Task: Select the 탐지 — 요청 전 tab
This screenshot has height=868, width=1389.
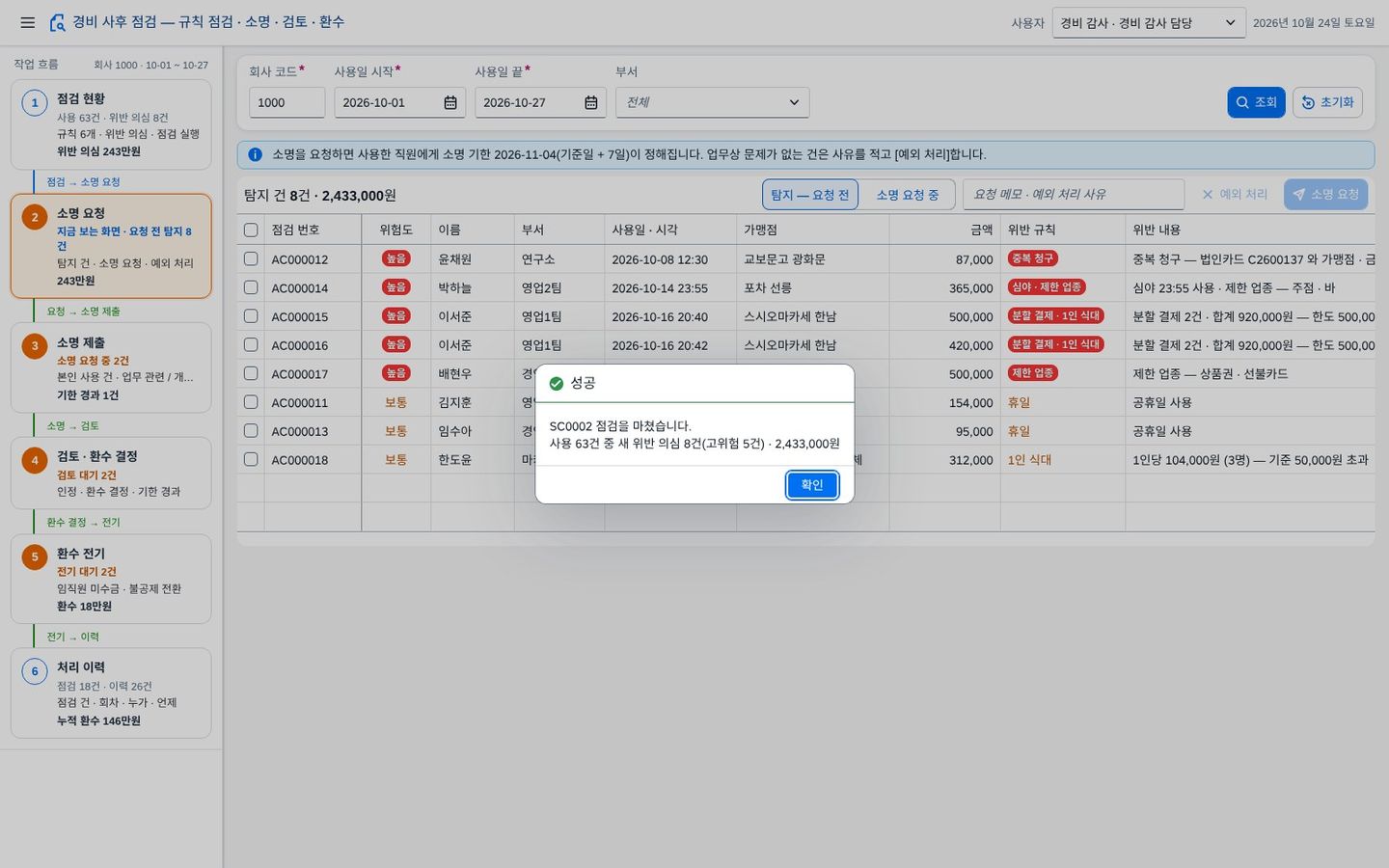Action: (810, 195)
